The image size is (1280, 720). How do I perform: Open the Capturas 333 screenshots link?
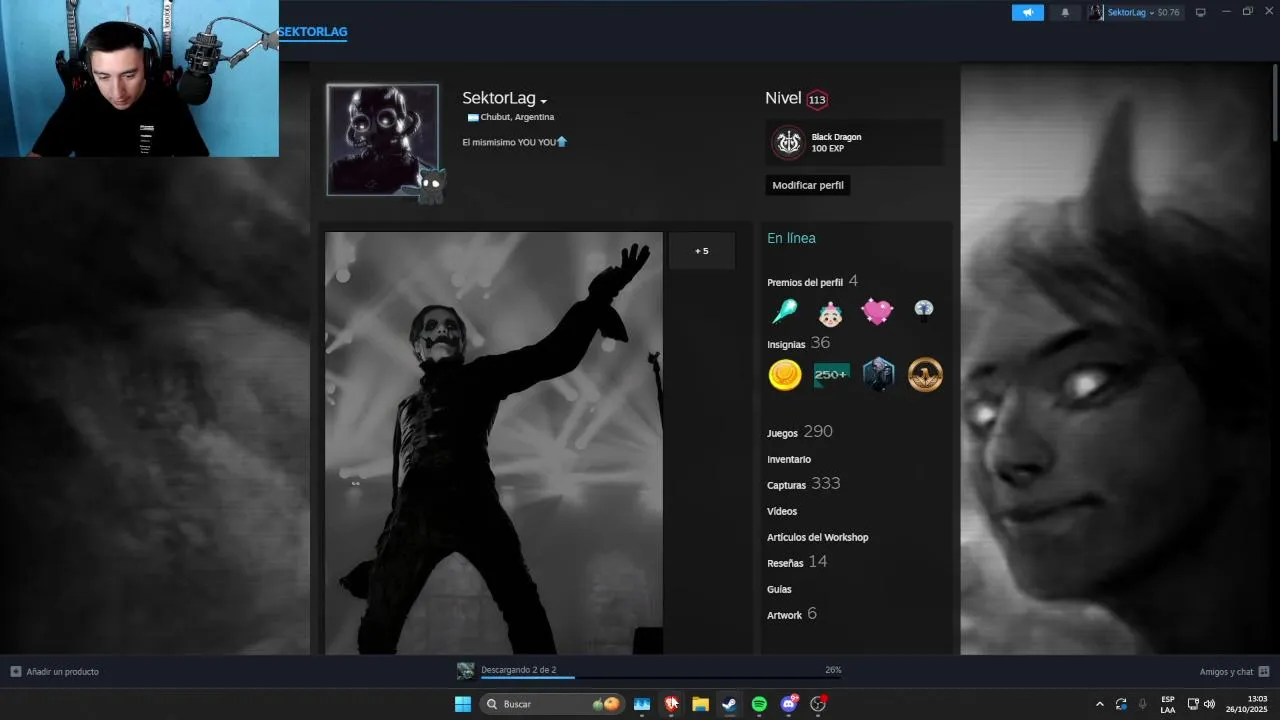(803, 484)
